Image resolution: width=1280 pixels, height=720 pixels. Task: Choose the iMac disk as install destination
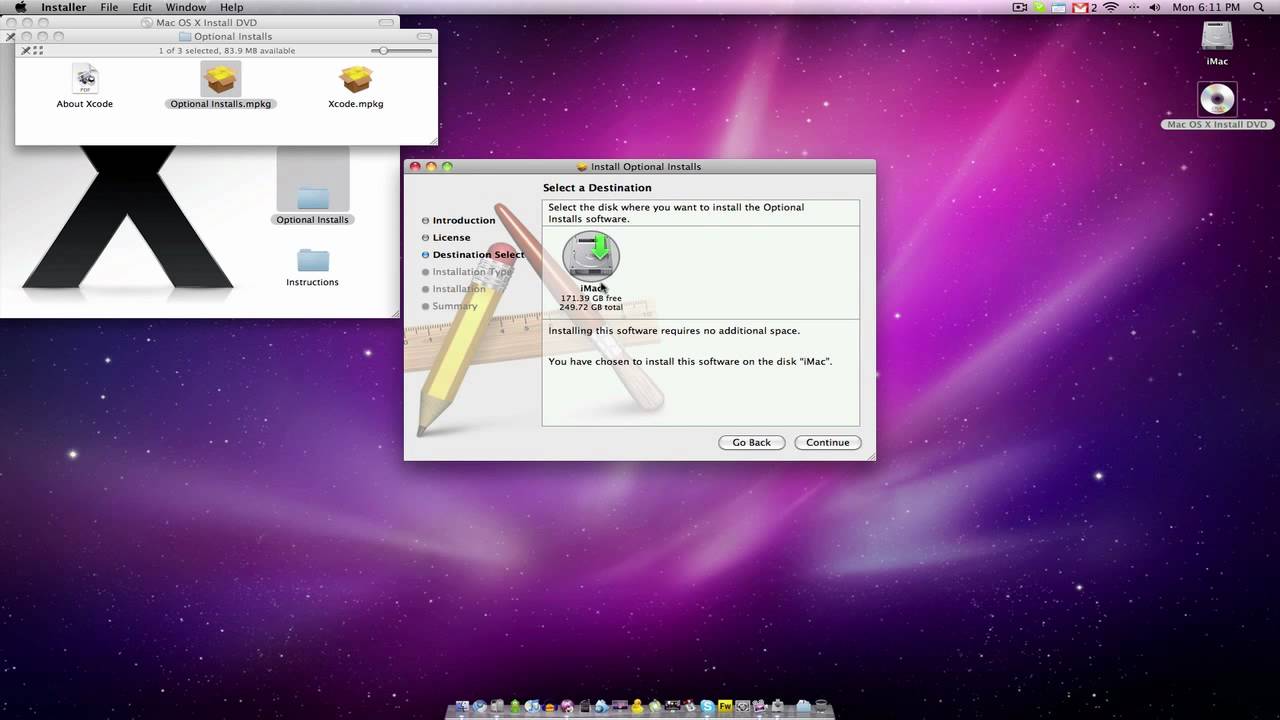pyautogui.click(x=591, y=256)
